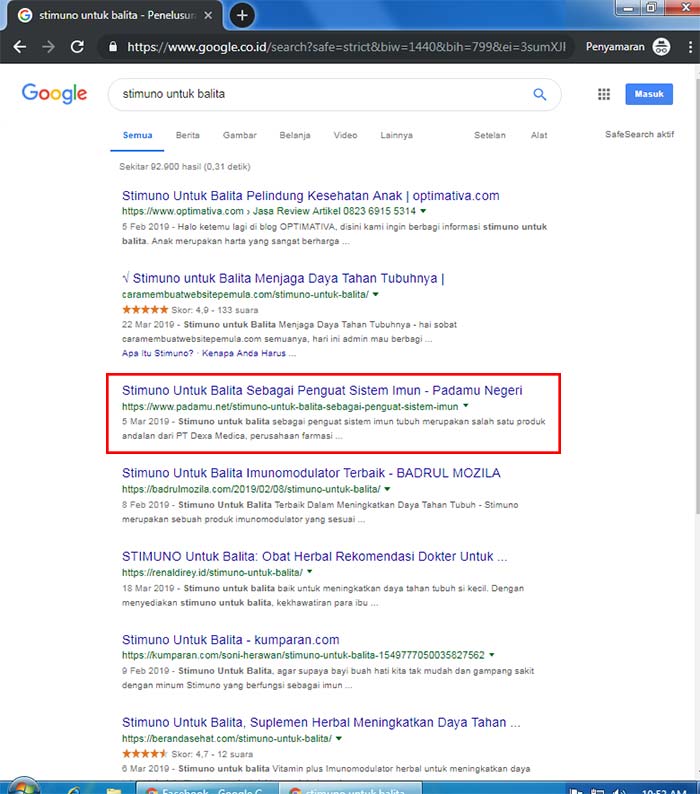
Task: Click the Penyamaran incognito icon
Action: pyautogui.click(x=661, y=47)
